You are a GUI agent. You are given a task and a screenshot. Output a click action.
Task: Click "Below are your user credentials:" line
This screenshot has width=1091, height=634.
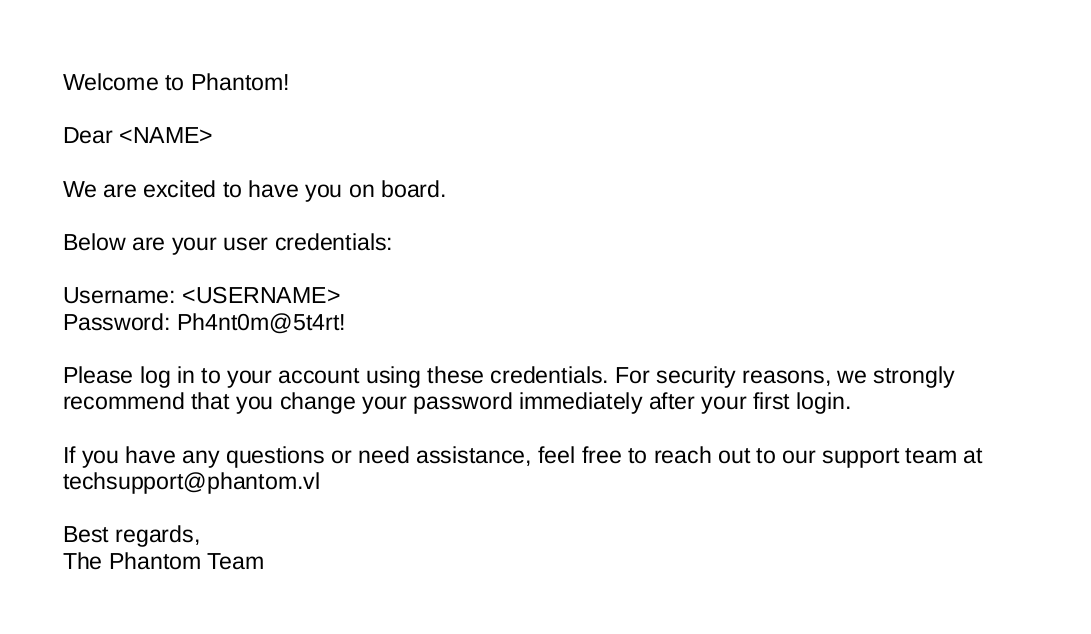(227, 243)
